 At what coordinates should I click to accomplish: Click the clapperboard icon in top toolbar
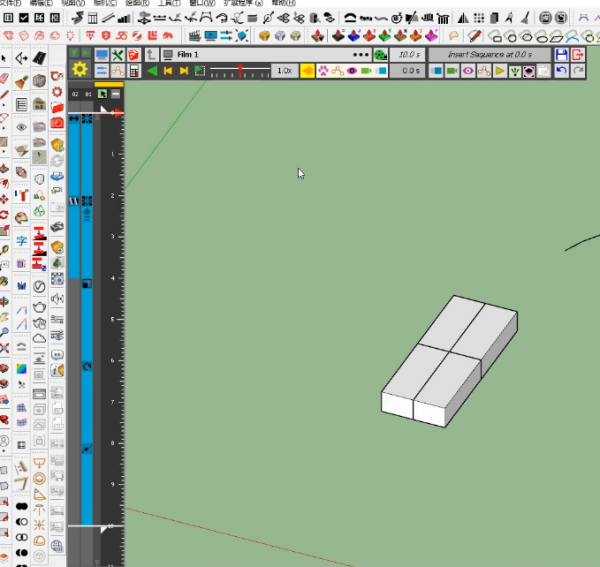tap(195, 36)
